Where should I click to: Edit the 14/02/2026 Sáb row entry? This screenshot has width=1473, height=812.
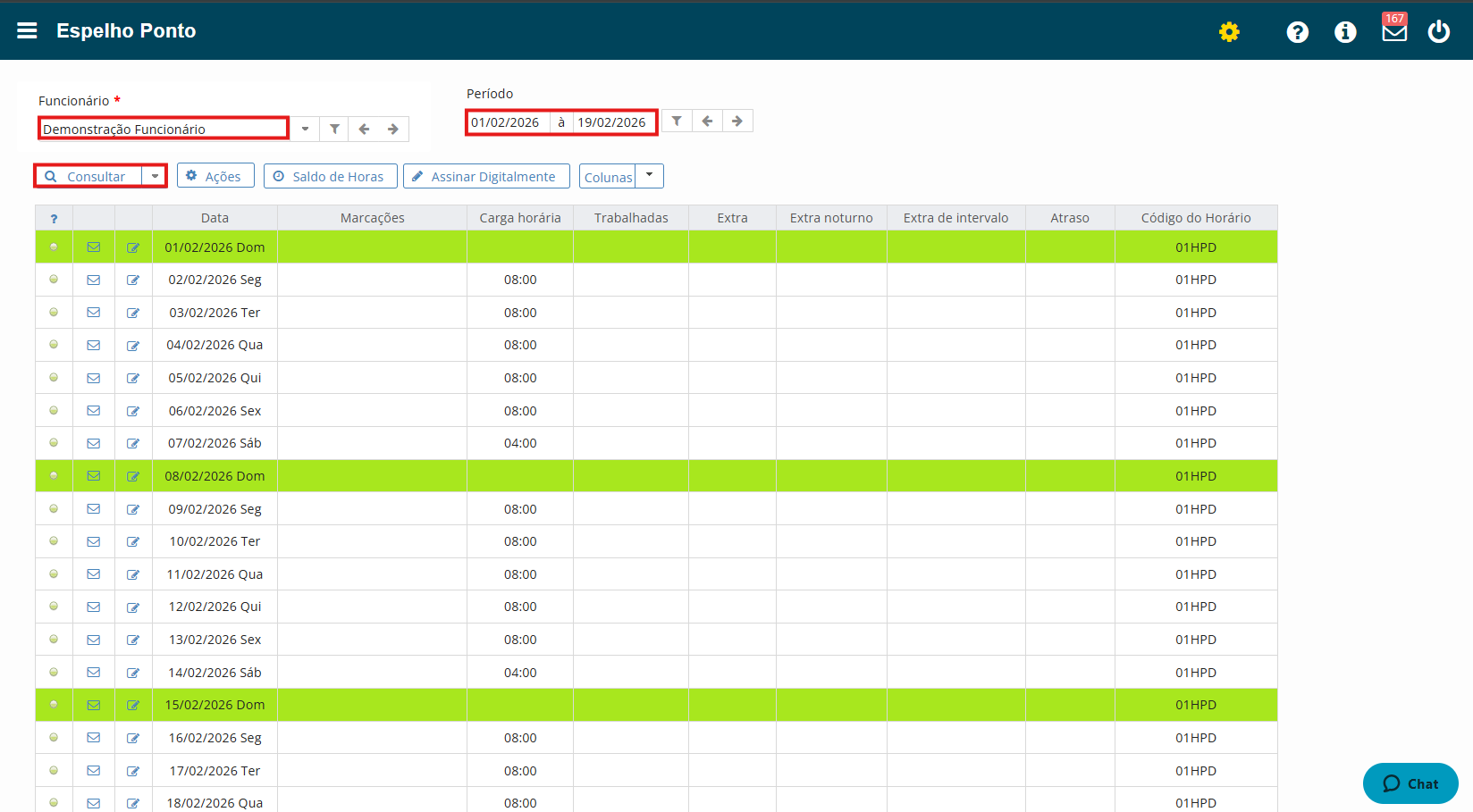pyautogui.click(x=133, y=673)
